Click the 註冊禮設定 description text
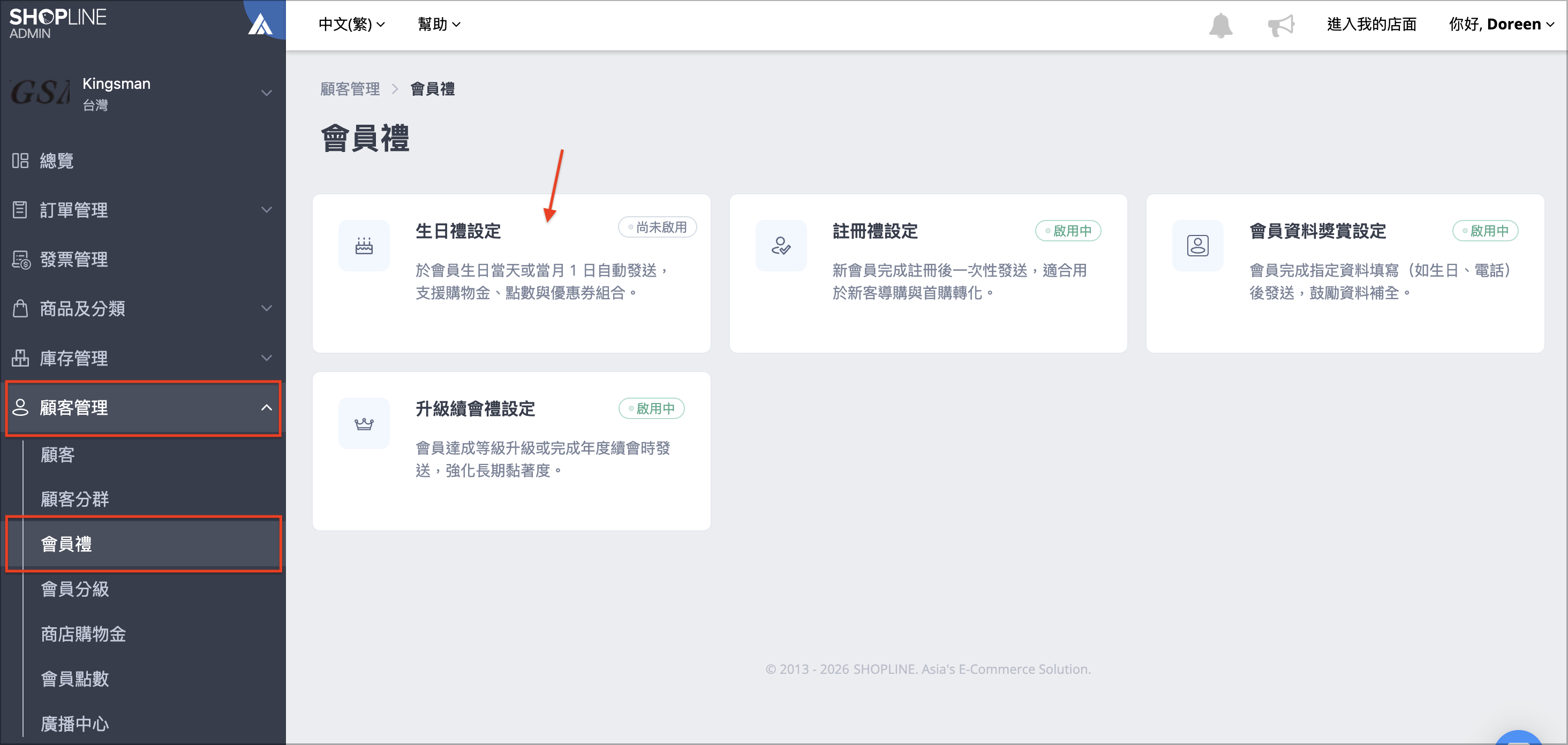This screenshot has height=745, width=1568. click(x=960, y=282)
